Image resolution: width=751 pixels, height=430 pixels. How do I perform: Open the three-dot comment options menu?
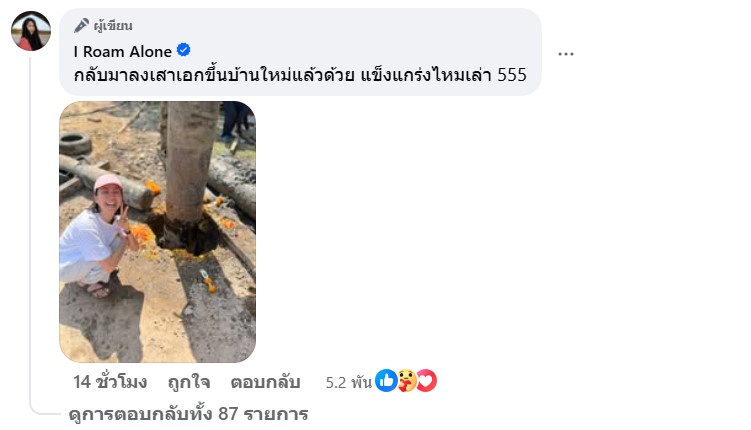click(566, 54)
